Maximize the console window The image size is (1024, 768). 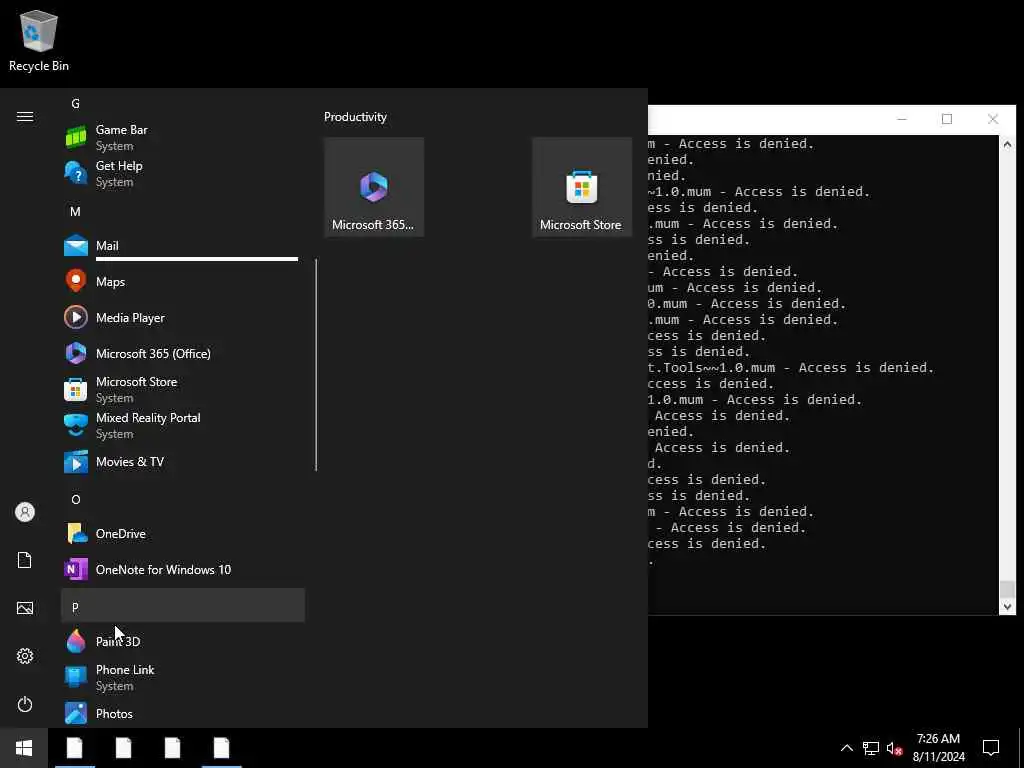(947, 119)
